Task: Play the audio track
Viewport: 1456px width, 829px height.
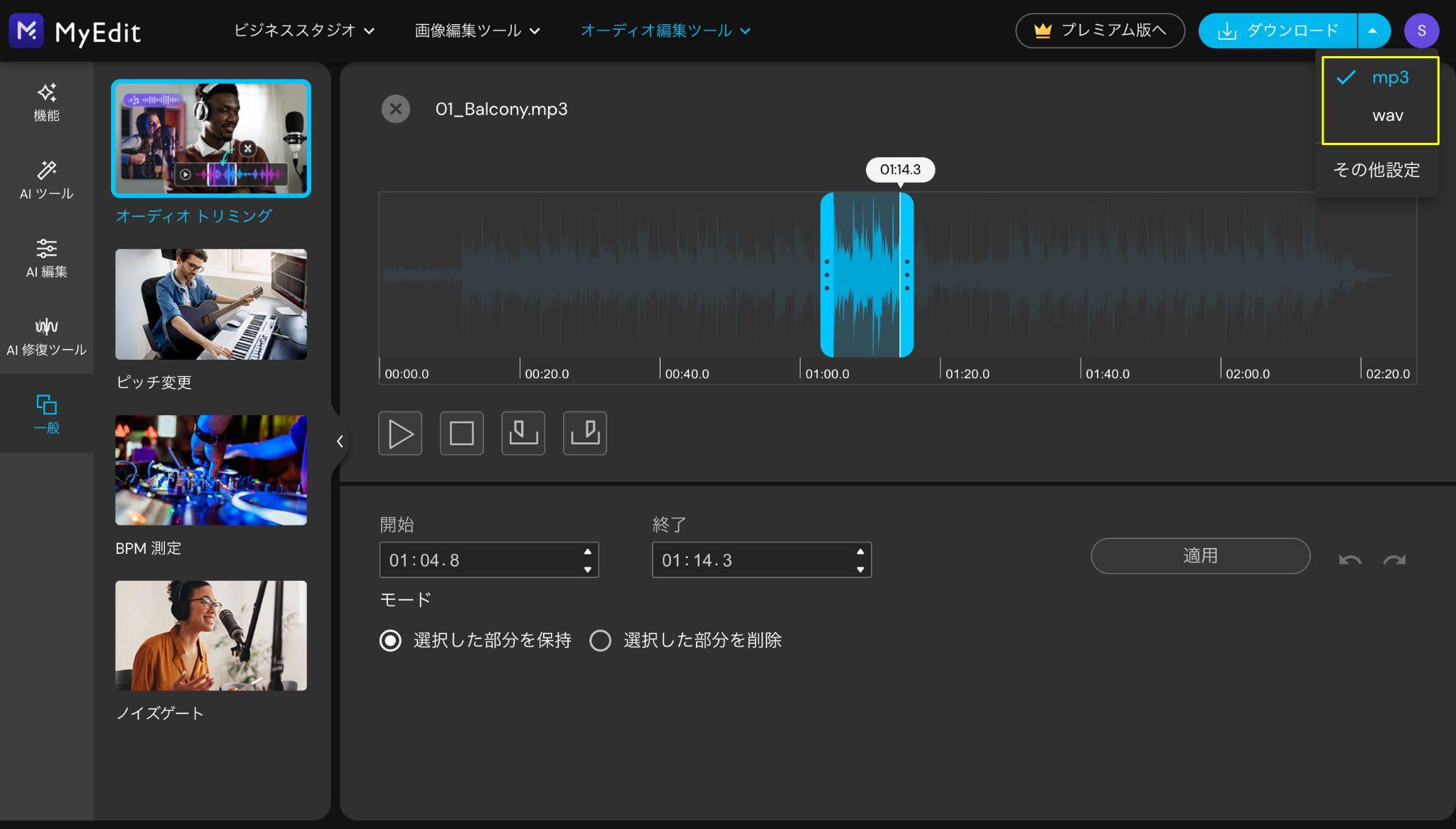Action: [400, 433]
